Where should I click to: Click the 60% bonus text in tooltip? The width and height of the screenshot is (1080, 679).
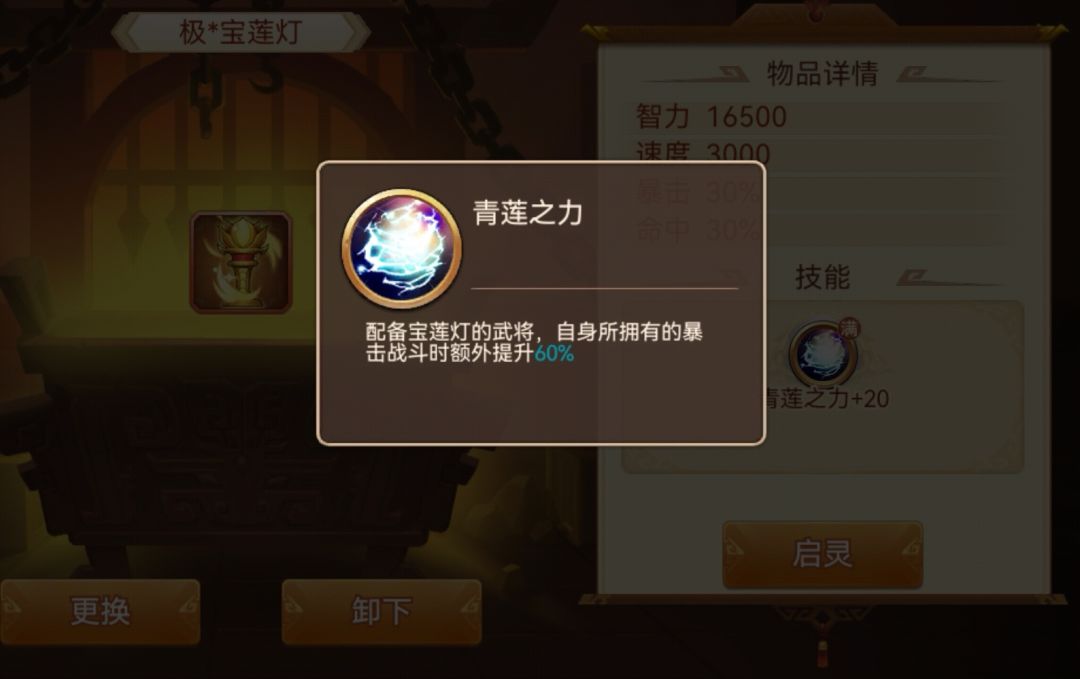pyautogui.click(x=554, y=353)
